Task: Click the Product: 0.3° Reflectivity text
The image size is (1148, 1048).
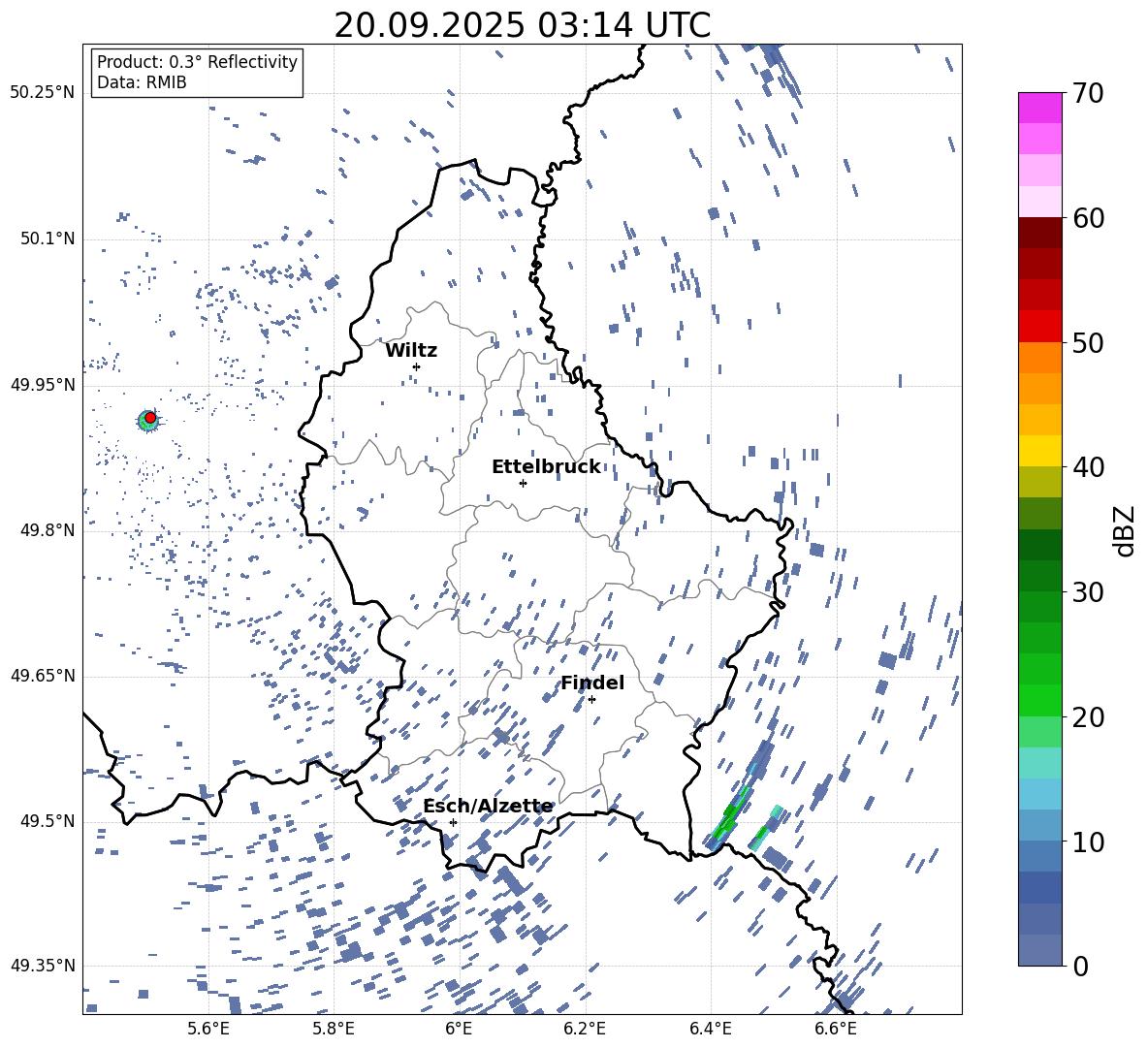Action: pyautogui.click(x=197, y=62)
